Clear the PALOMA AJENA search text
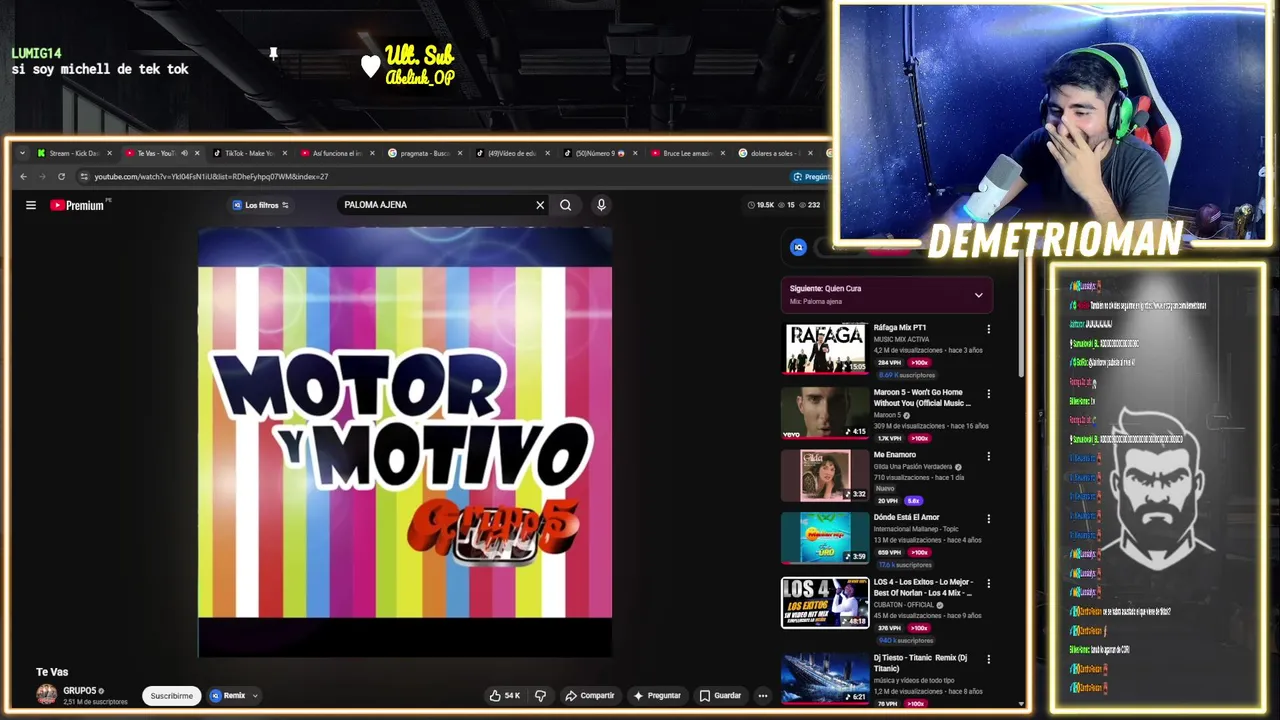The width and height of the screenshot is (1280, 720). click(x=540, y=205)
